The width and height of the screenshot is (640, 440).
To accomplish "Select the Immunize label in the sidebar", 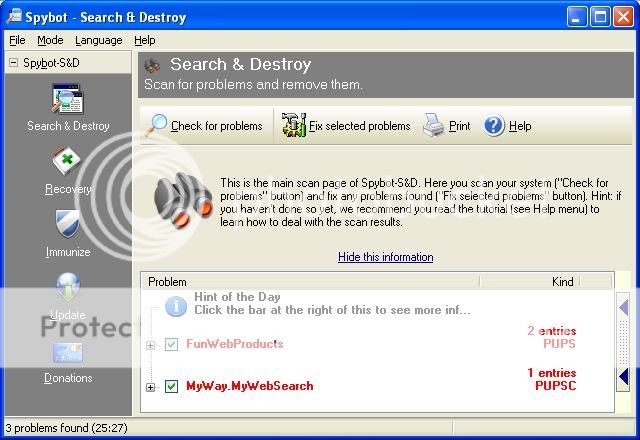I will click(x=68, y=252).
